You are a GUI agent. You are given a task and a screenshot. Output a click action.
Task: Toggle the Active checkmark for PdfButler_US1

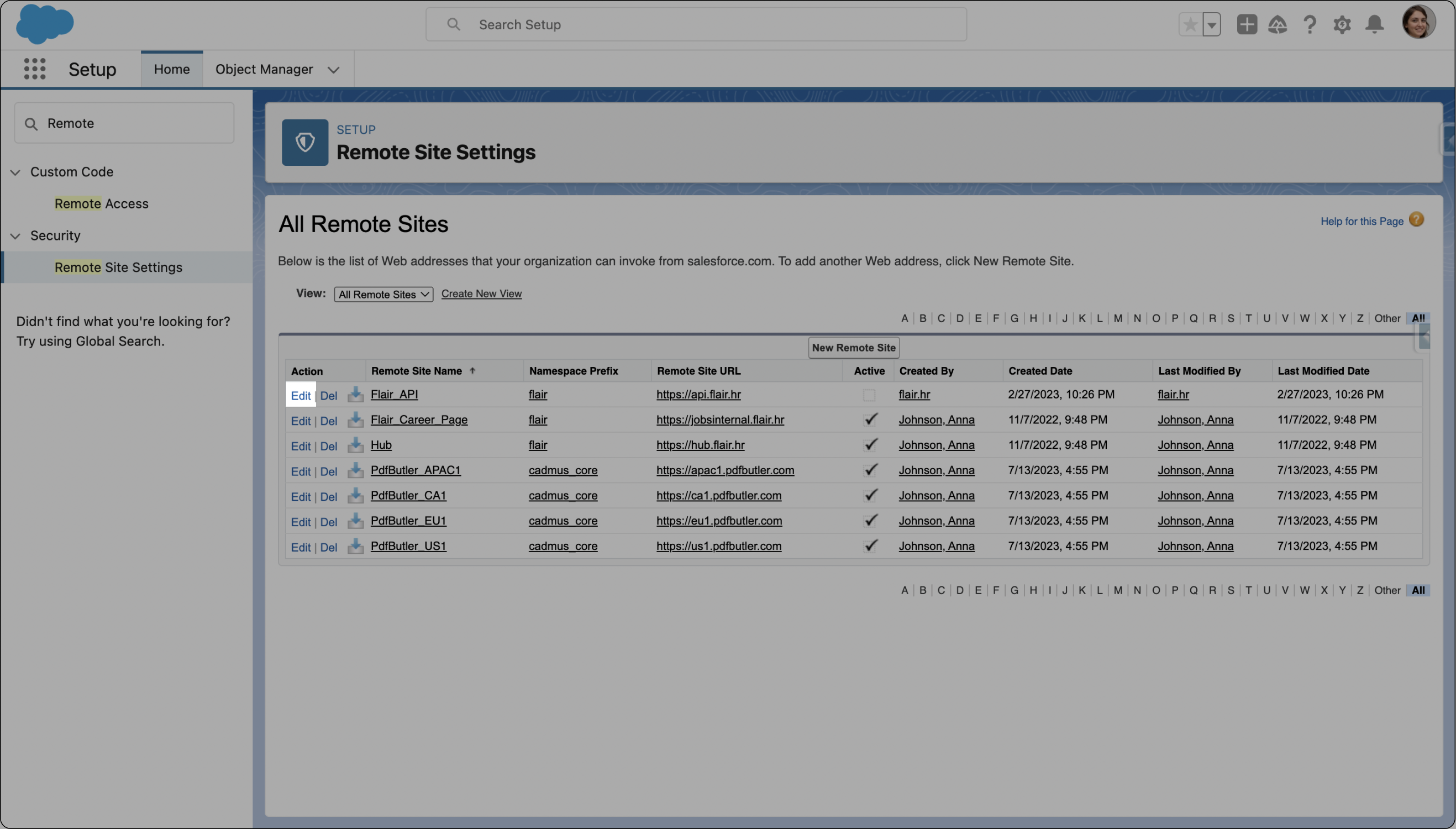pyautogui.click(x=870, y=546)
